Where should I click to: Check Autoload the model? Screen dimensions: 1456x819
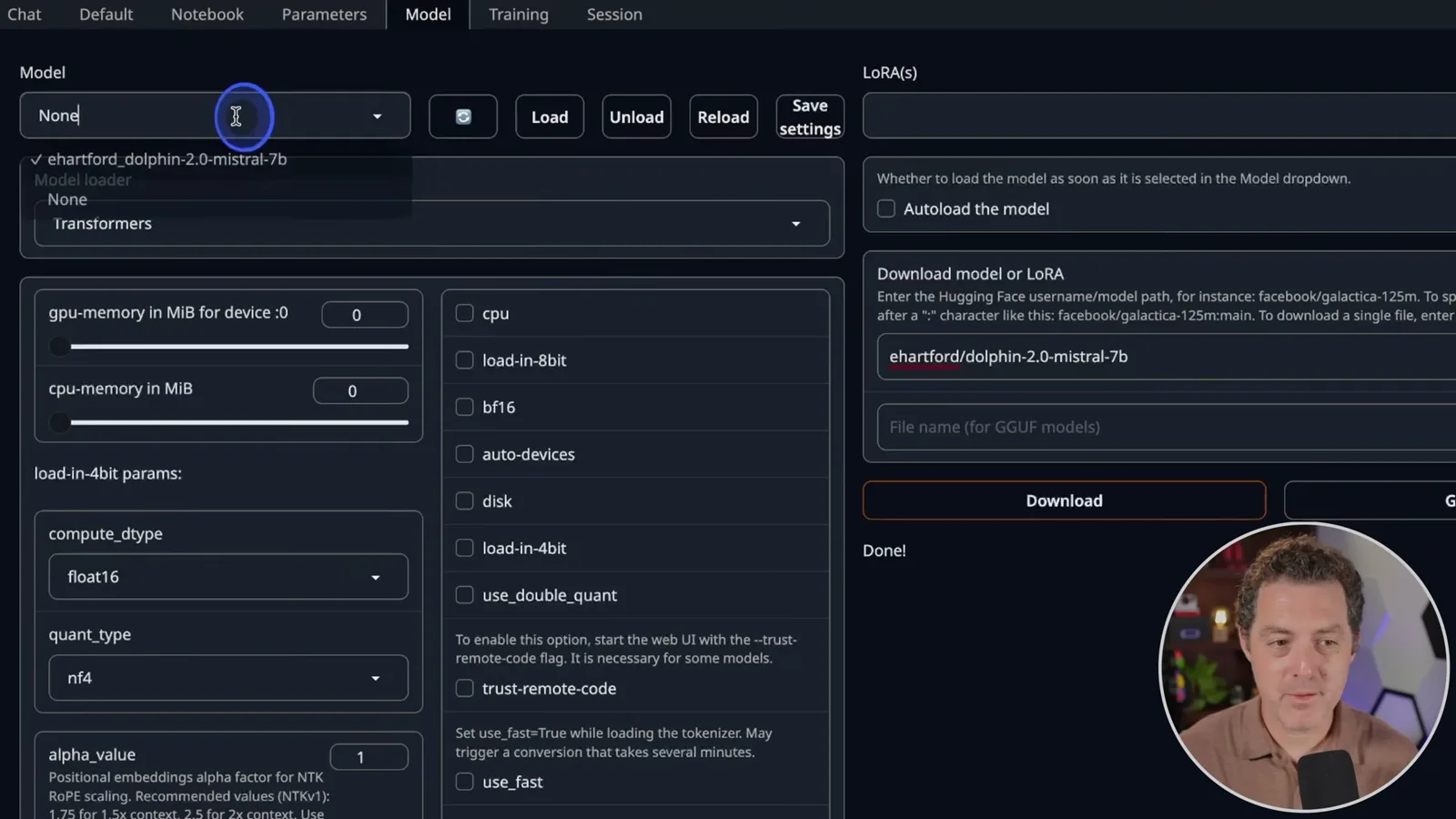(x=885, y=208)
